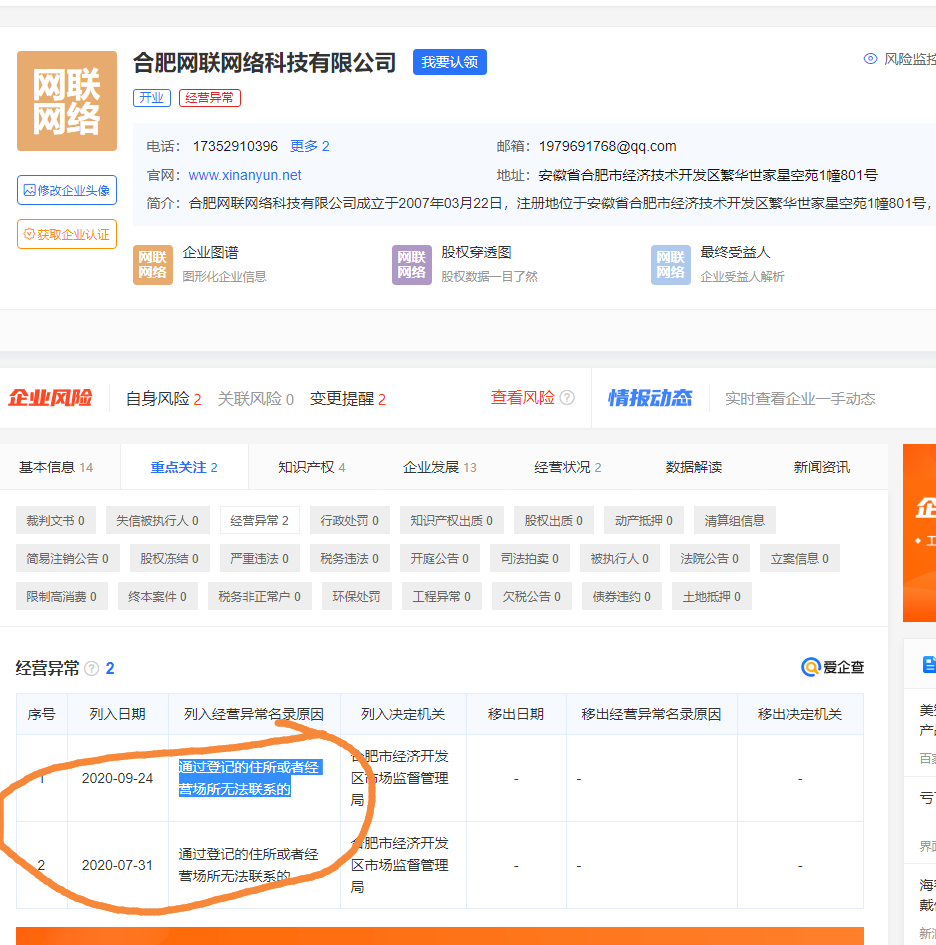The height and width of the screenshot is (945, 936).
Task: Click the 经营异常 red status badge
Action: point(210,98)
